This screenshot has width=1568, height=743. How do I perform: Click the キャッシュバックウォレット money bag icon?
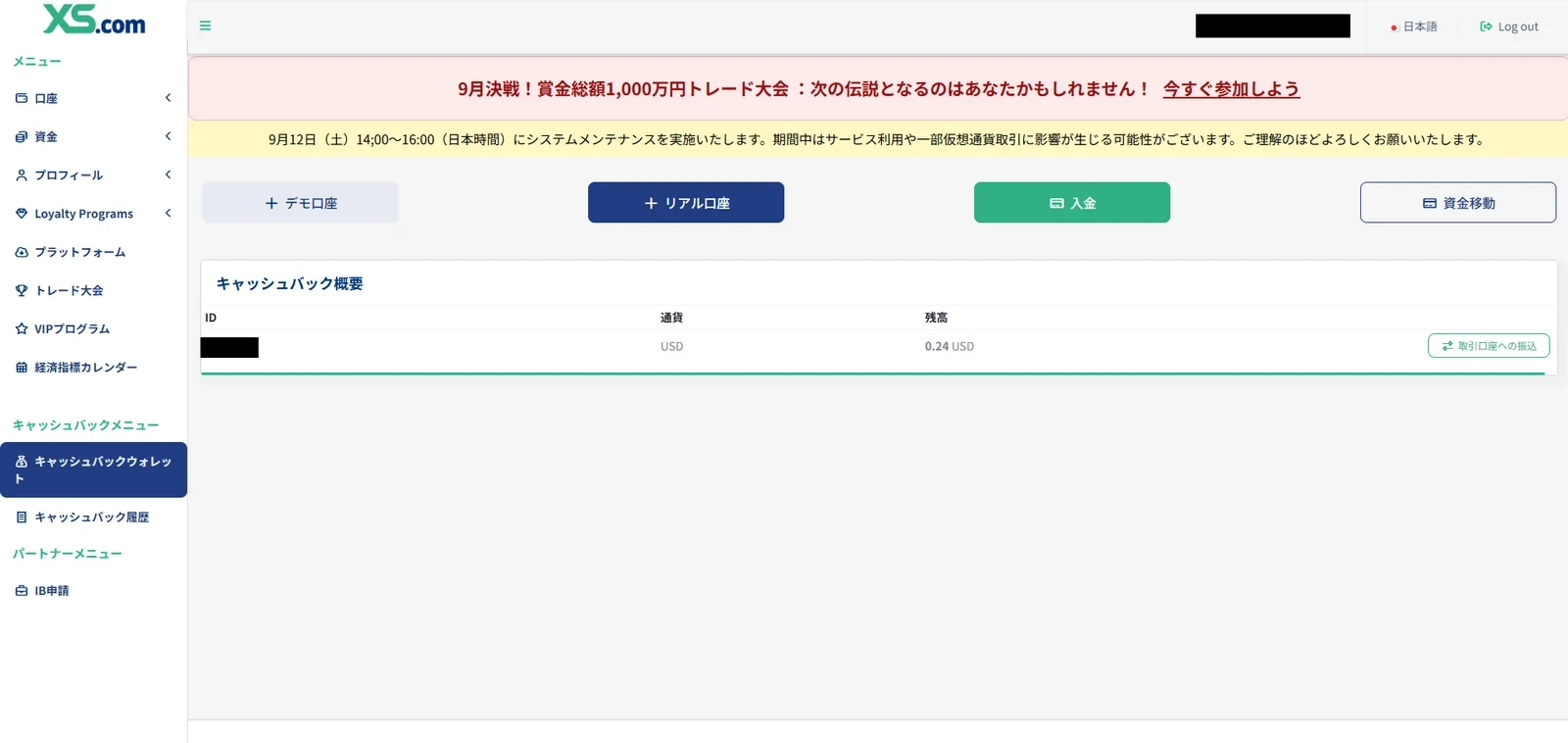coord(22,461)
